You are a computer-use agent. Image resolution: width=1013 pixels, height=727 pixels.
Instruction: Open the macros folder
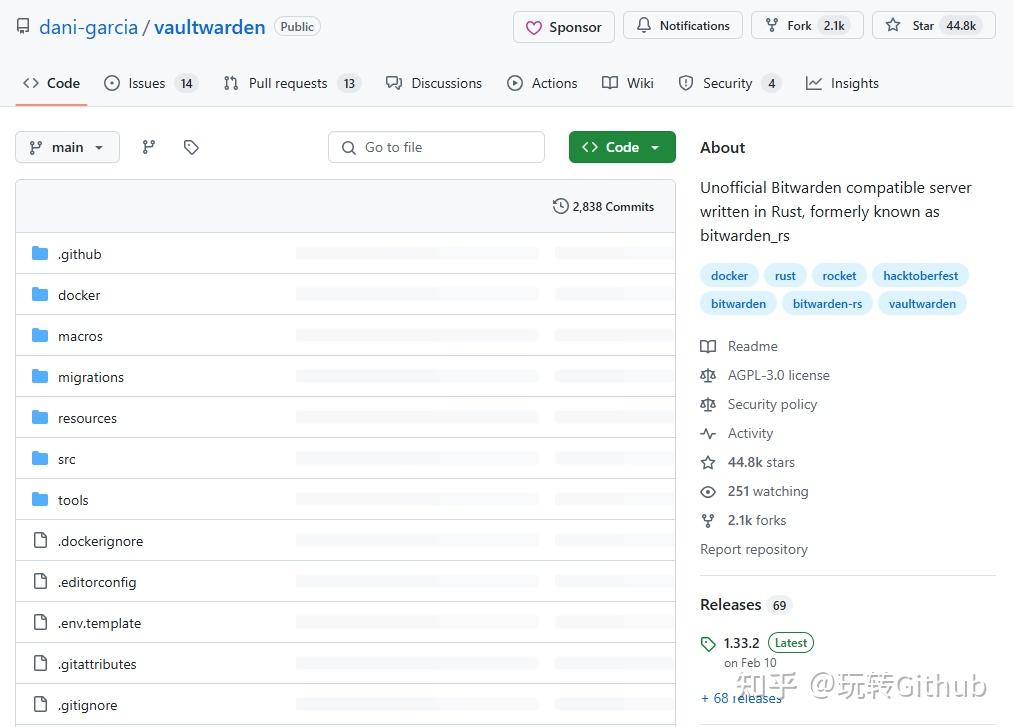80,336
